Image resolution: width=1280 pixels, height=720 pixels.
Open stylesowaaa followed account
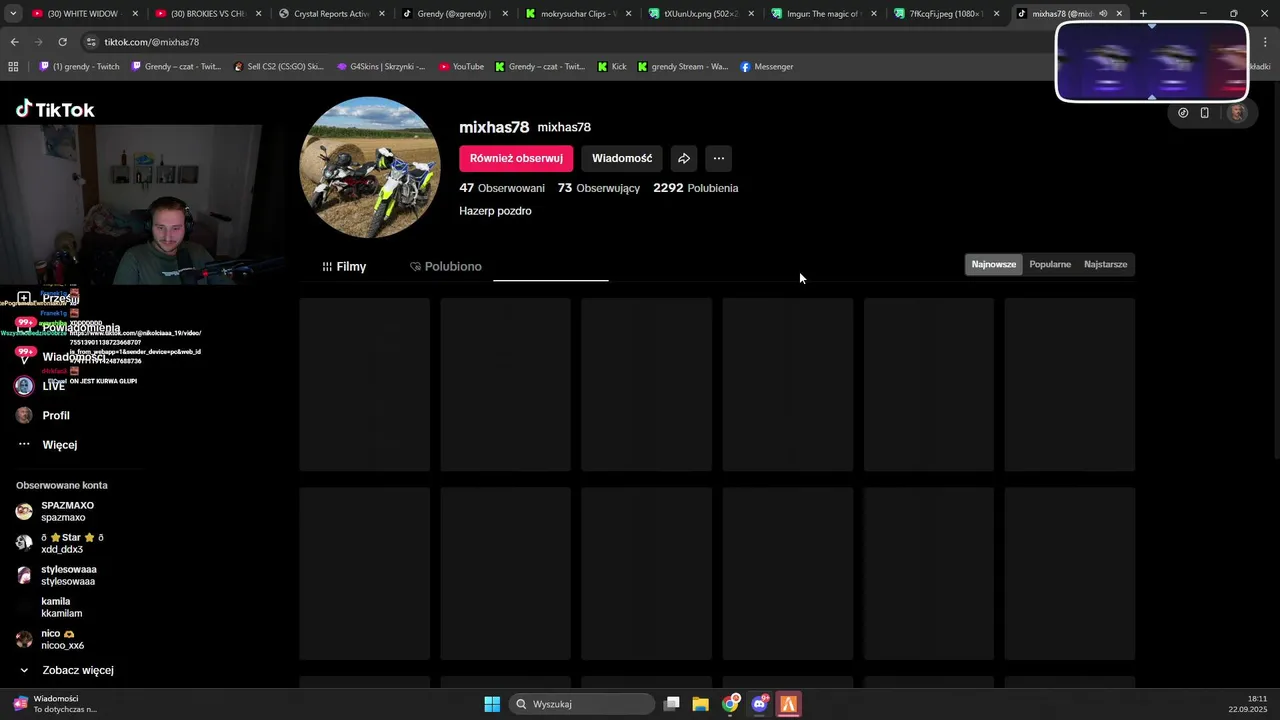[67, 575]
